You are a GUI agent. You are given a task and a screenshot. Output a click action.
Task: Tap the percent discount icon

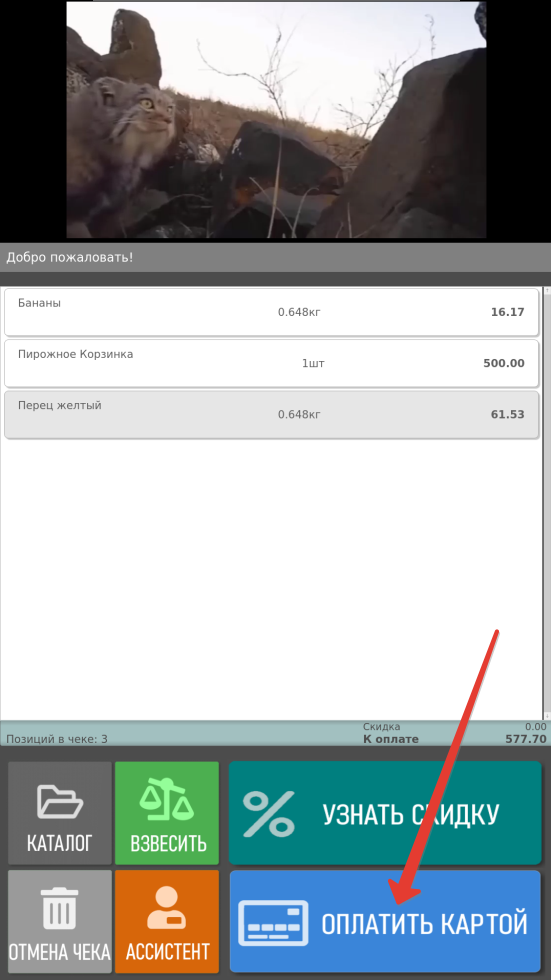269,813
